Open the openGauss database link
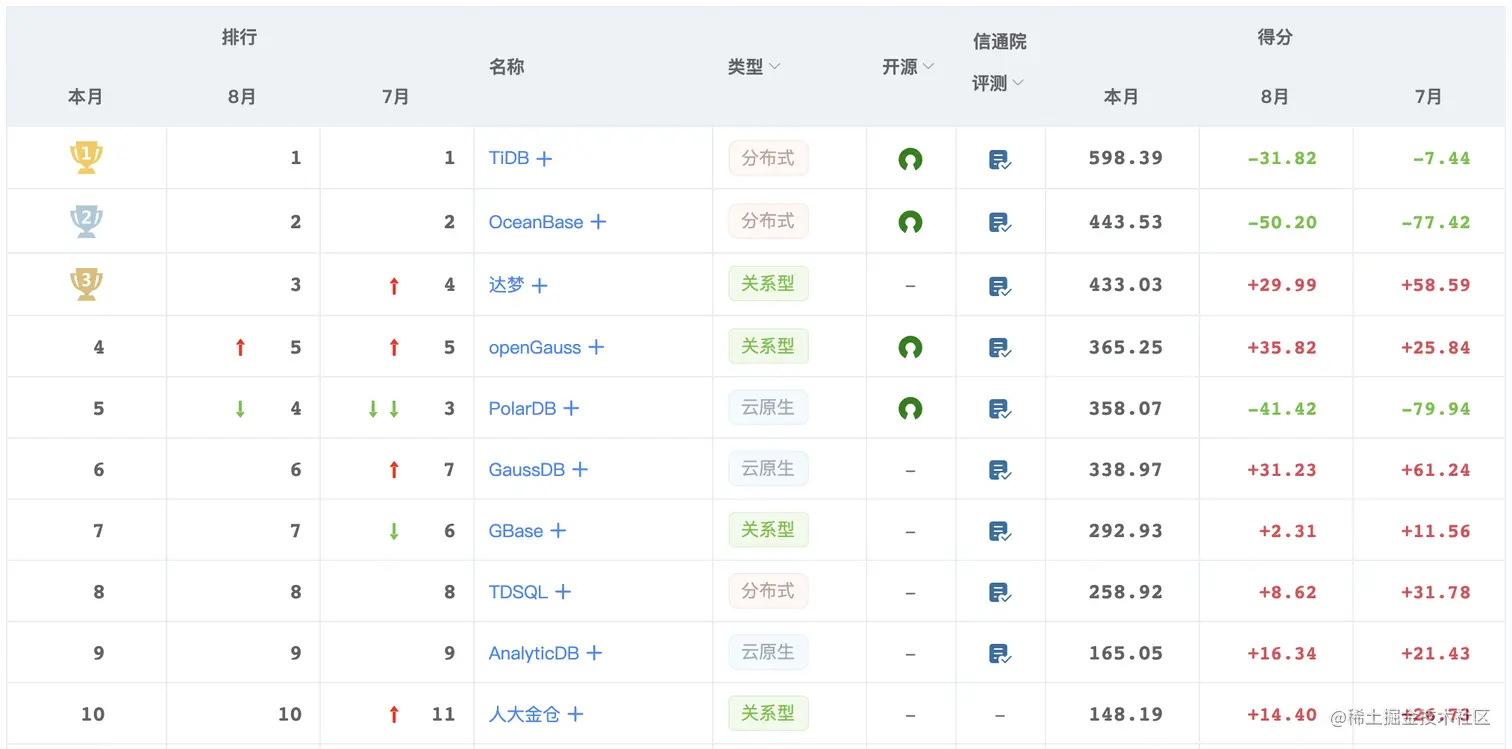Image resolution: width=1512 pixels, height=749 pixels. [x=535, y=347]
